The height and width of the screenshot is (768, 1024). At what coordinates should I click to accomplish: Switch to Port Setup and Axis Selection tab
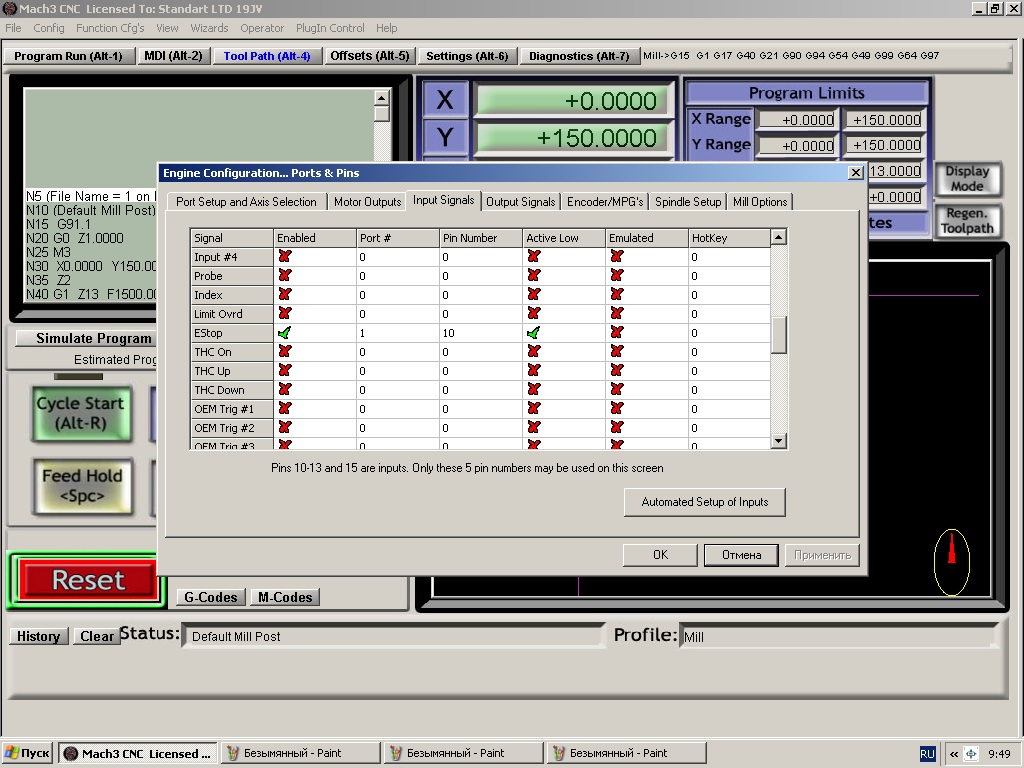[246, 202]
